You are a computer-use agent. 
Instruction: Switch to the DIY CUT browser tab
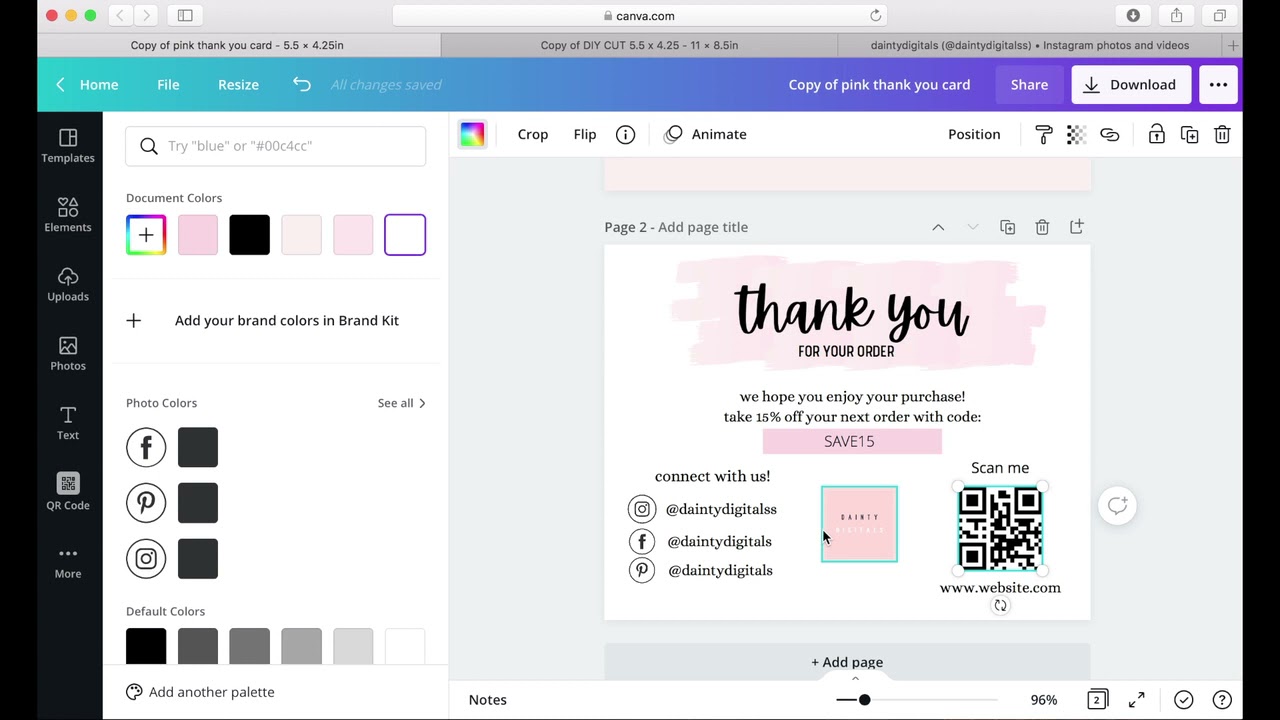point(639,45)
